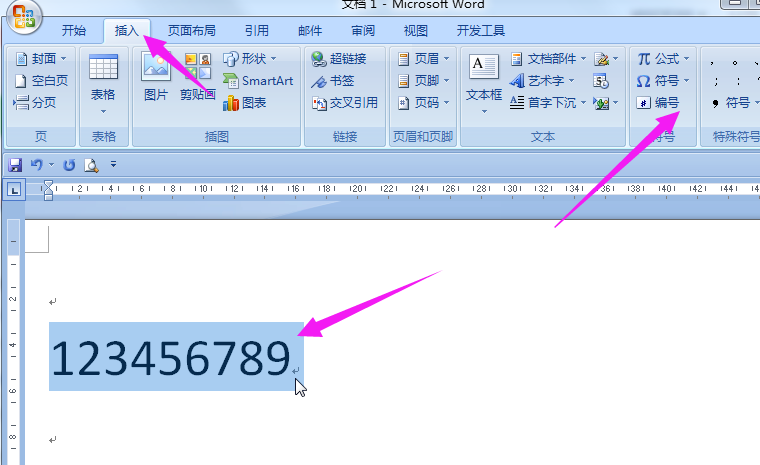The width and height of the screenshot is (760, 465).
Task: Insert a 超链接 hyperlink
Action: (x=338, y=59)
